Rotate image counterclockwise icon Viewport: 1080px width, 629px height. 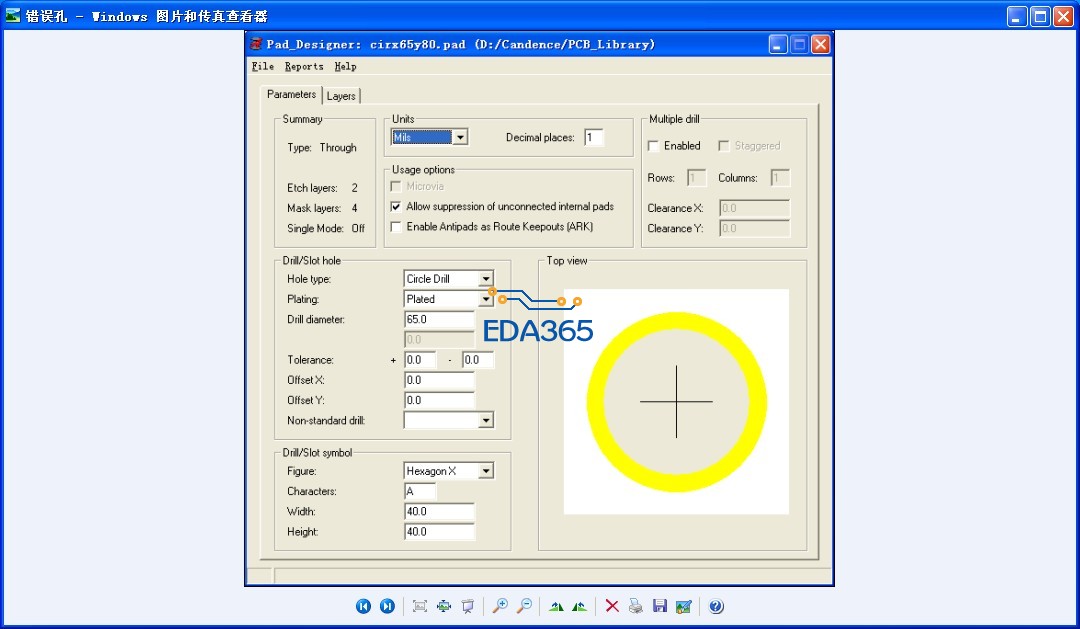pyautogui.click(x=579, y=606)
